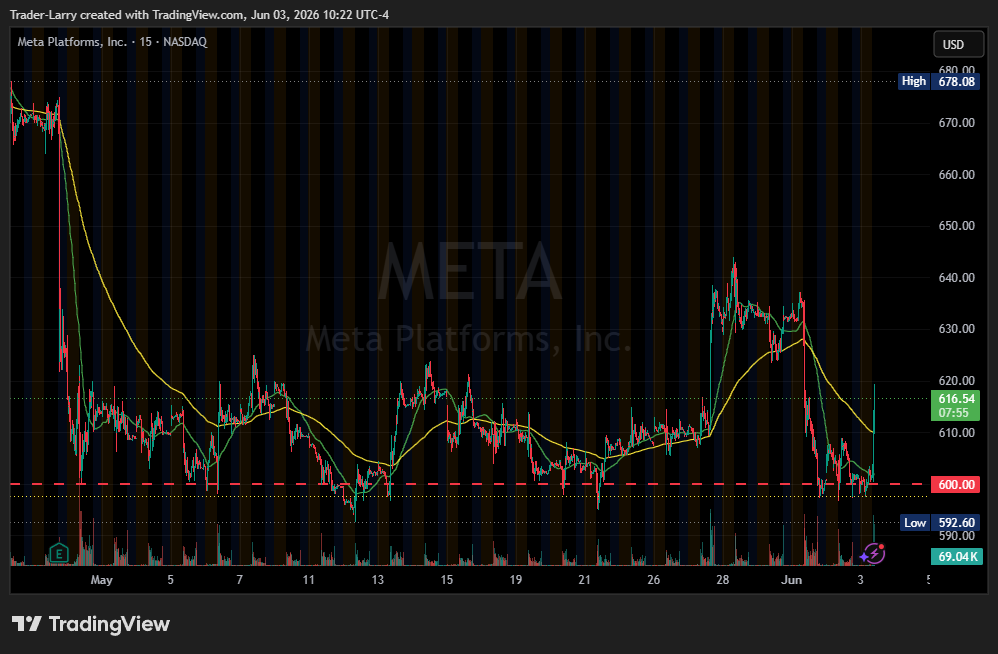Click the 620.00 price axis label
This screenshot has width=998, height=654.
(957, 380)
